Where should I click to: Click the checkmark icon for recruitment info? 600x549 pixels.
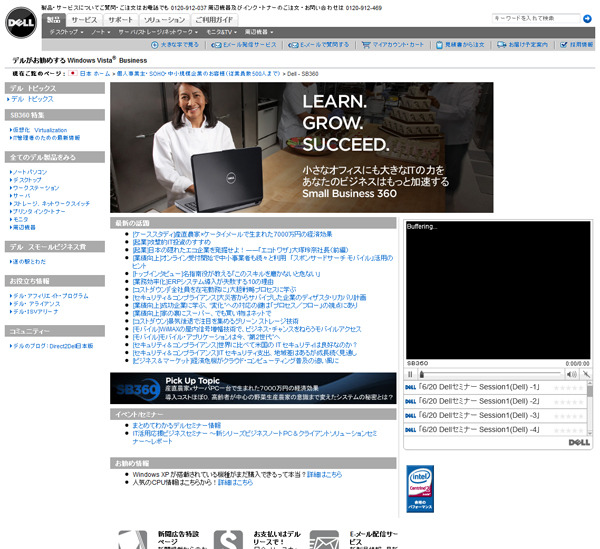563,45
